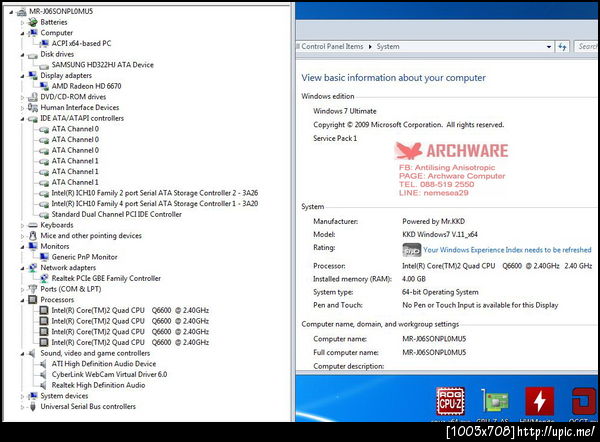
Task: Click the Service Pack 1 text
Action: 335,138
